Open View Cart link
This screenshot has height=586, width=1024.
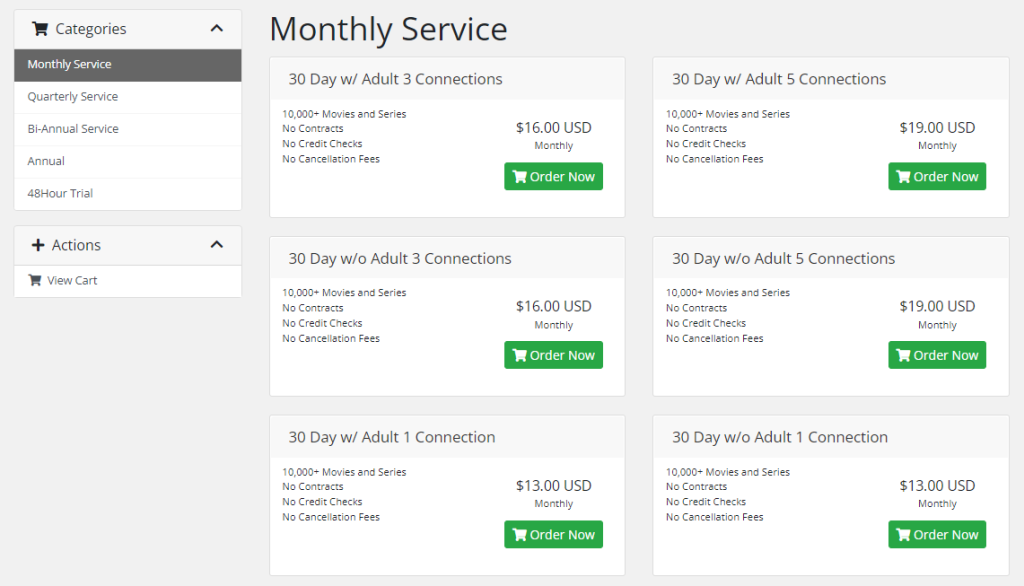coord(72,281)
